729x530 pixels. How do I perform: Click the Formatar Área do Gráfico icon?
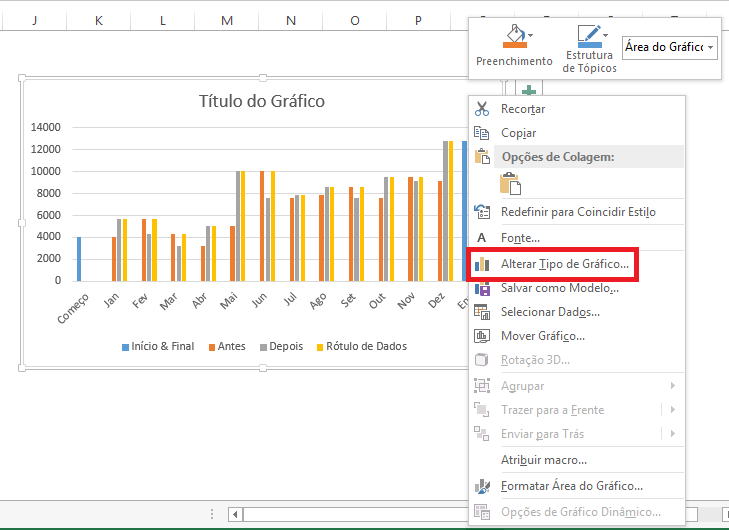tap(482, 486)
